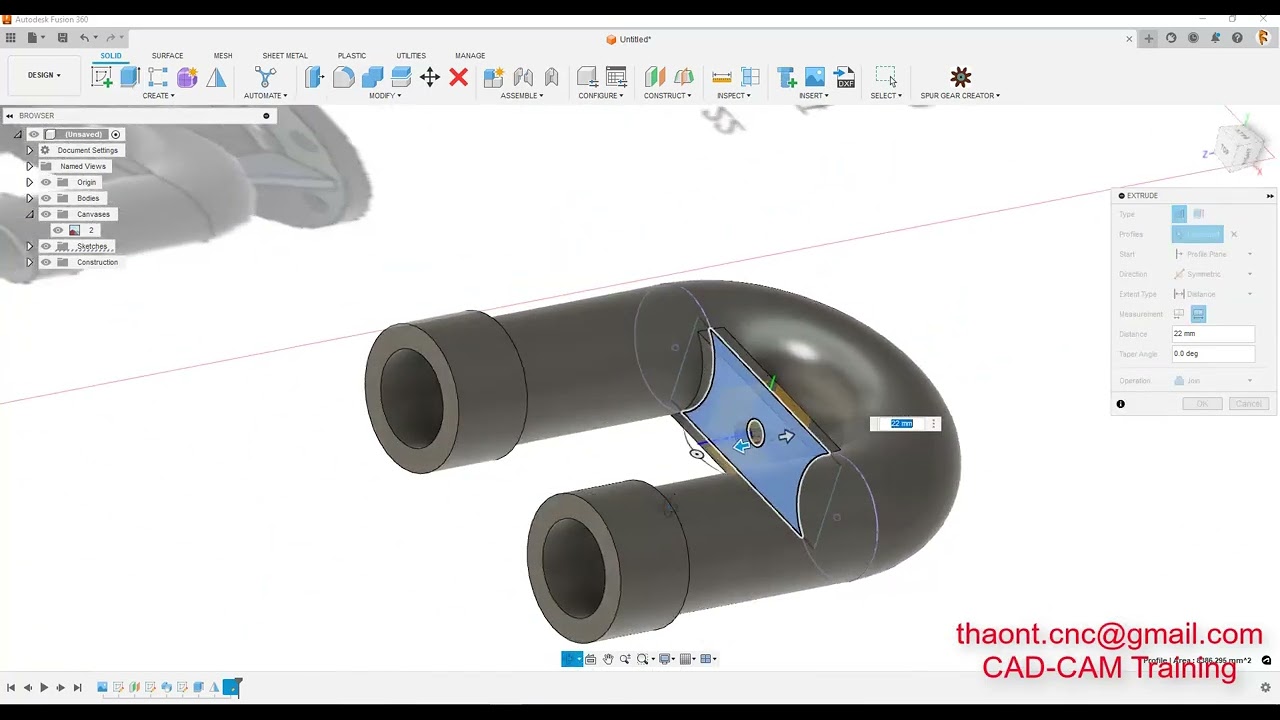Click the Insert McMaster-Carr Component icon
Screen dimensions: 1280x720
pos(787,77)
